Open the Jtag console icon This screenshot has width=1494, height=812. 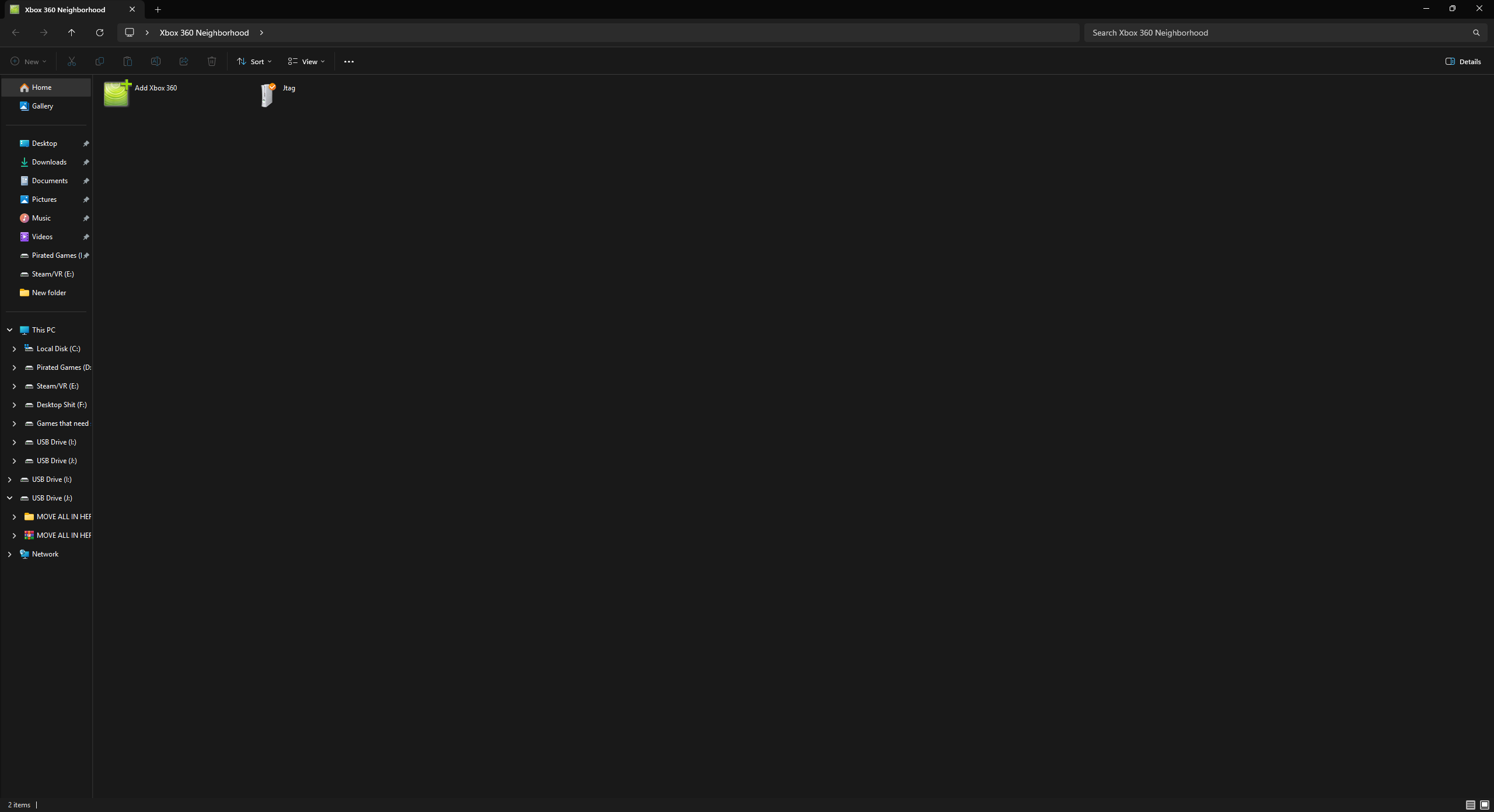pyautogui.click(x=268, y=94)
